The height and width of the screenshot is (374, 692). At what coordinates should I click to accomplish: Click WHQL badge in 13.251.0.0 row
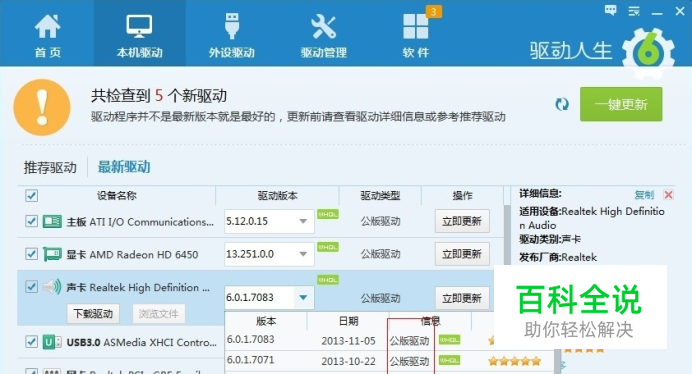(x=327, y=247)
